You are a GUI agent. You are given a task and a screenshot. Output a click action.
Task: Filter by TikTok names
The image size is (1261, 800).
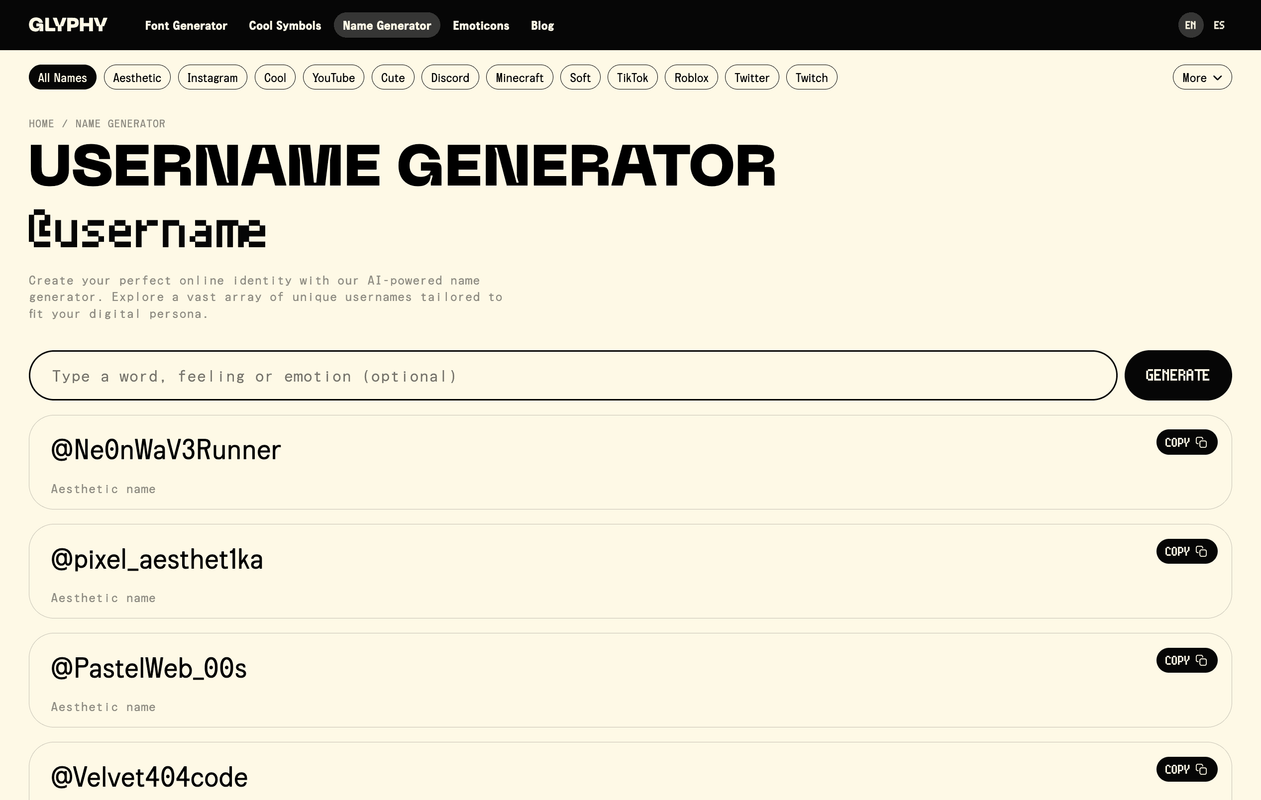coord(633,77)
